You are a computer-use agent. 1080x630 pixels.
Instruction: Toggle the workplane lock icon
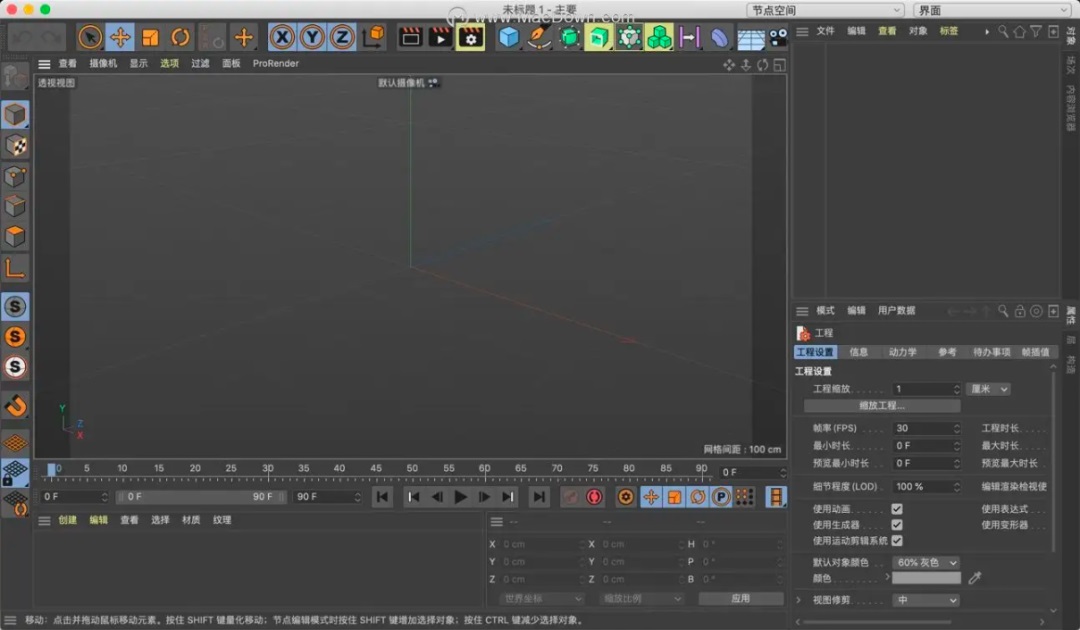click(15, 473)
